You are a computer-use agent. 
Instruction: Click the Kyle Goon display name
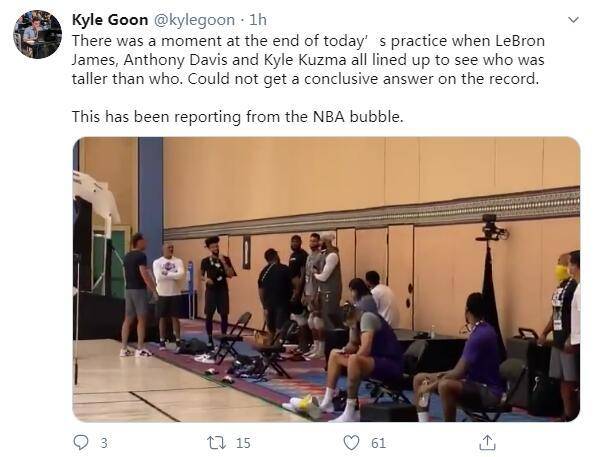pyautogui.click(x=110, y=20)
